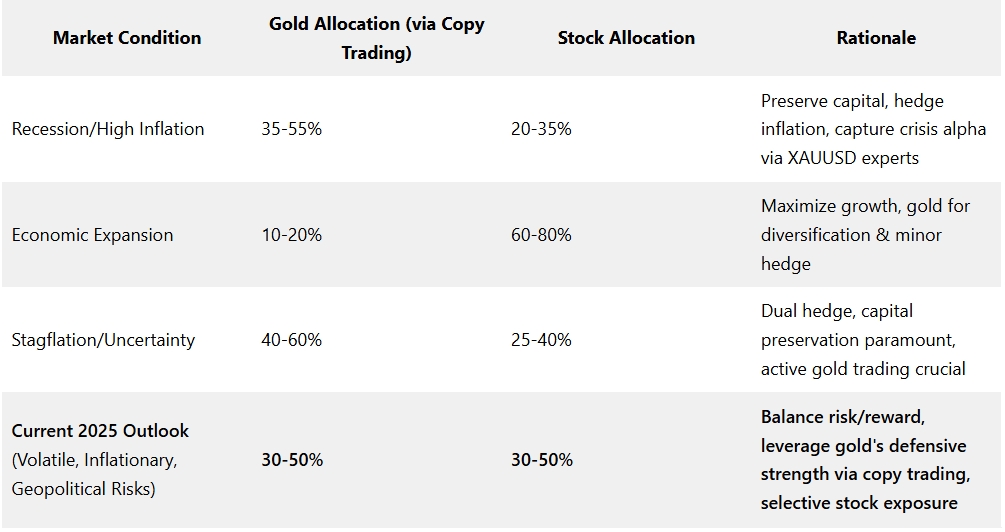Click the Market Condition column header
The width and height of the screenshot is (1005, 532).
point(127,38)
